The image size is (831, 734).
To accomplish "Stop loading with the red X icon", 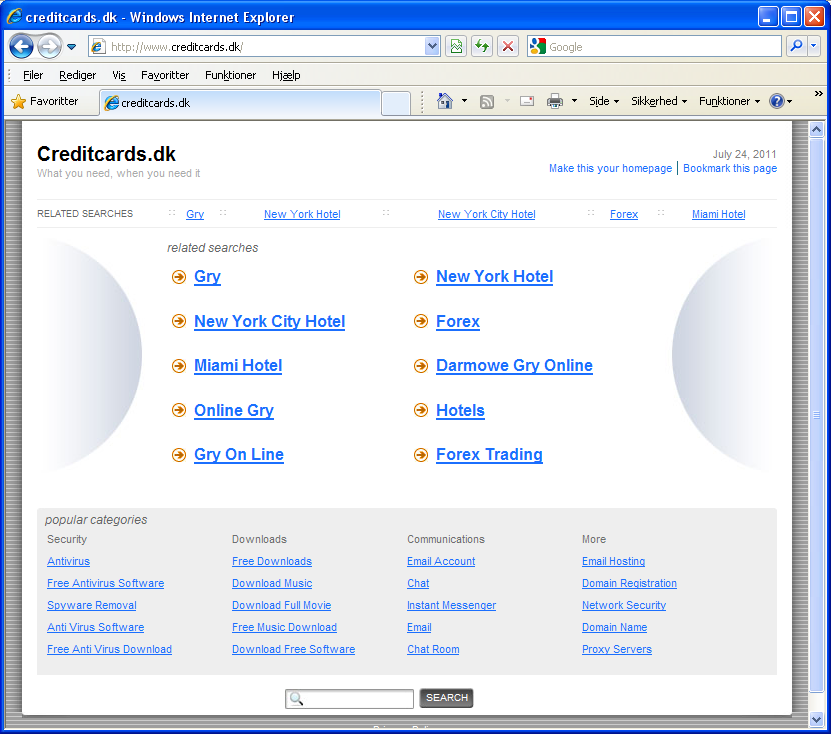I will [x=508, y=47].
